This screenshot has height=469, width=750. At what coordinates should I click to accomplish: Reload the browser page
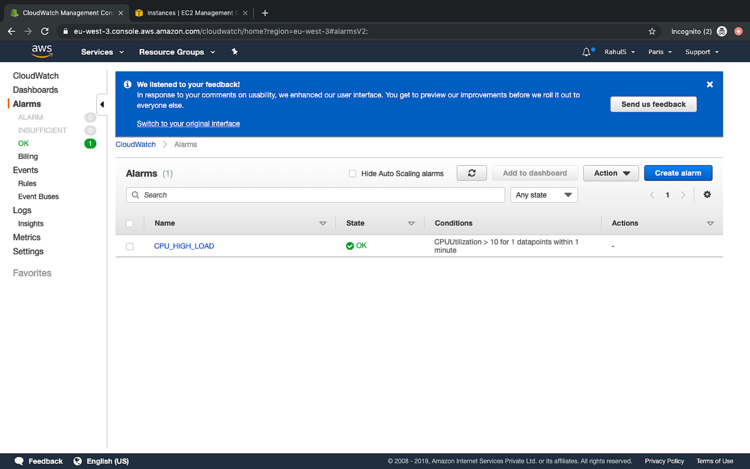[45, 31]
